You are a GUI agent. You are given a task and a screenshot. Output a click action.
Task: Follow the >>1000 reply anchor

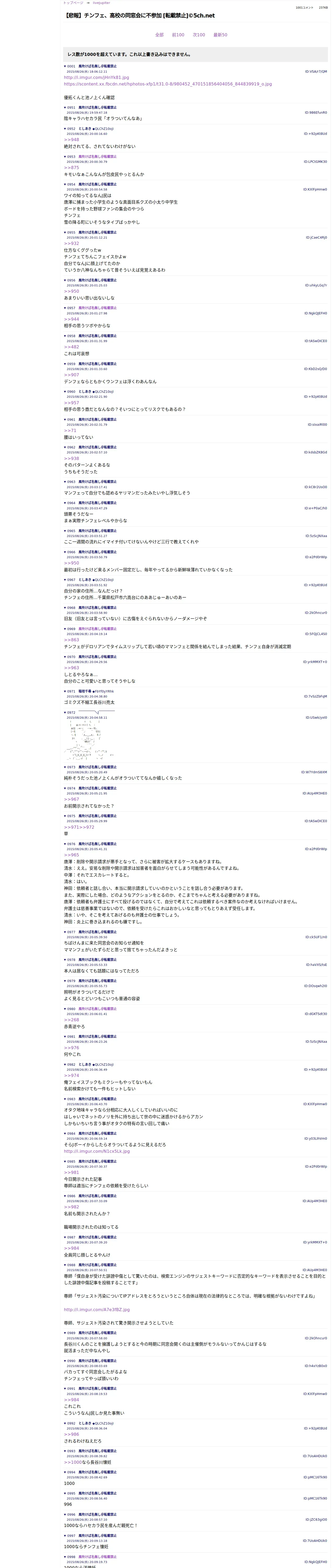[x=72, y=1462]
